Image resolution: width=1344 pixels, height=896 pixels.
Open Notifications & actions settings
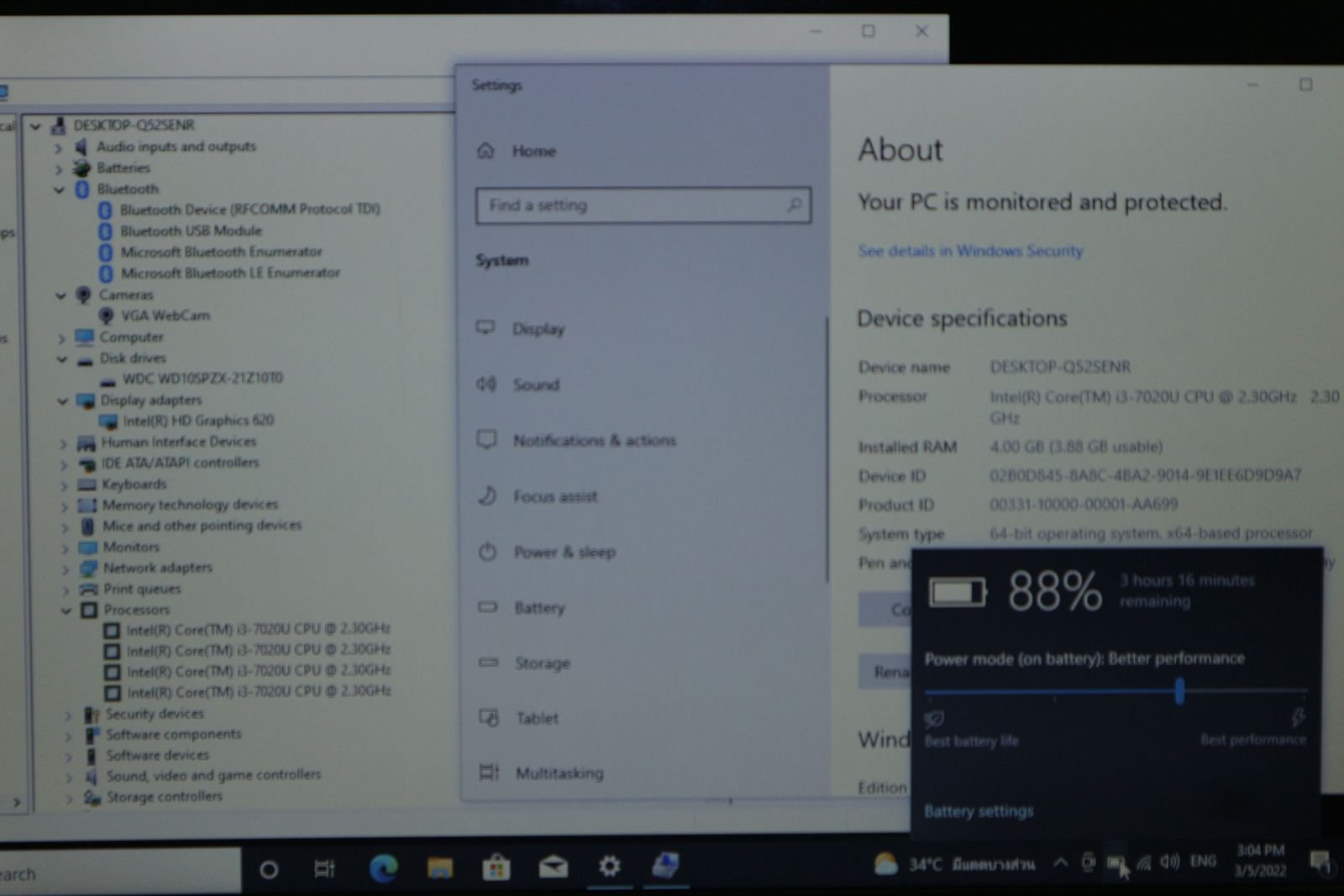[x=594, y=440]
